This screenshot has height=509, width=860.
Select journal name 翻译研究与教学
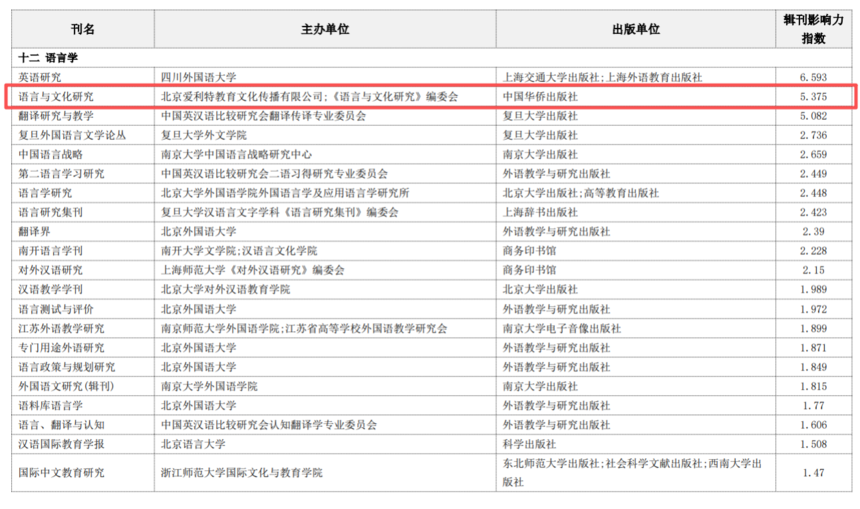[x=56, y=116]
